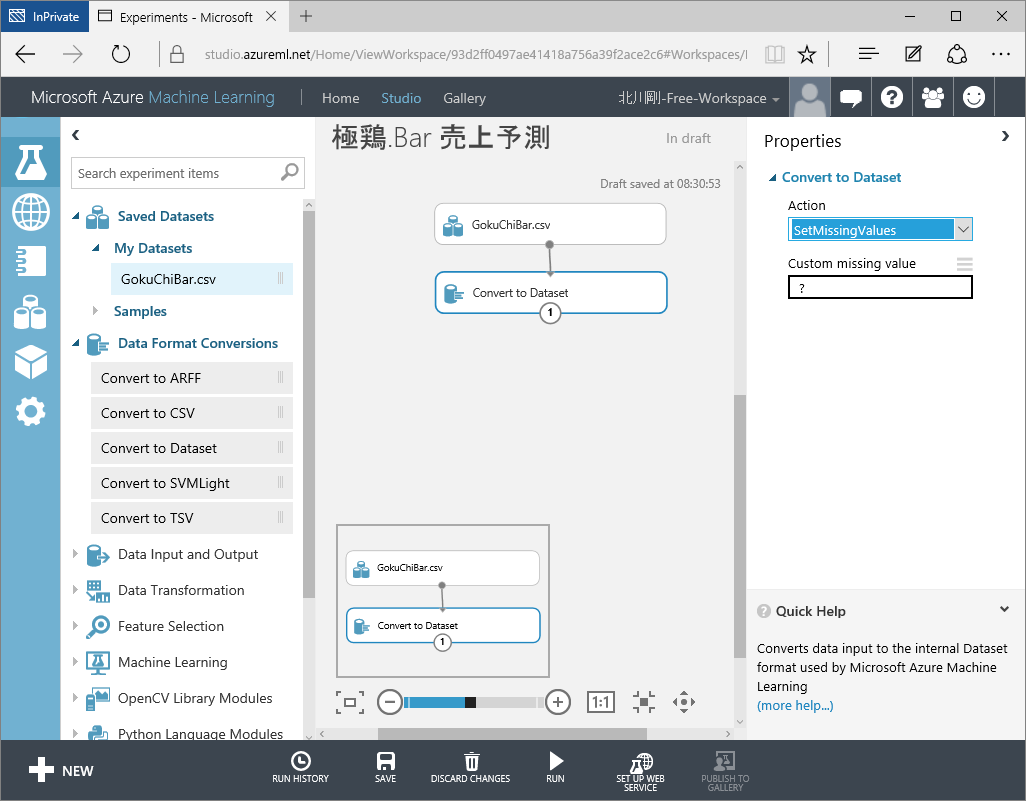
Task: Click the browser back arrow
Action: (x=26, y=54)
